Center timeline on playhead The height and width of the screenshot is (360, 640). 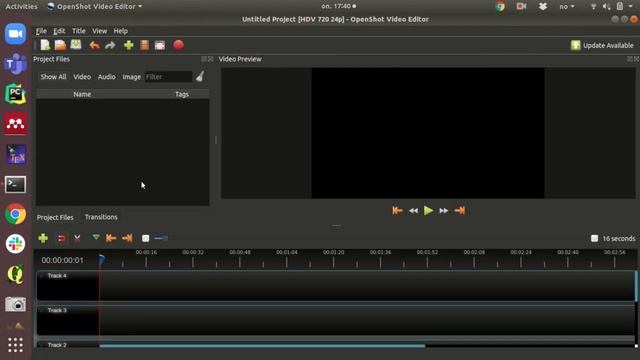(x=145, y=238)
